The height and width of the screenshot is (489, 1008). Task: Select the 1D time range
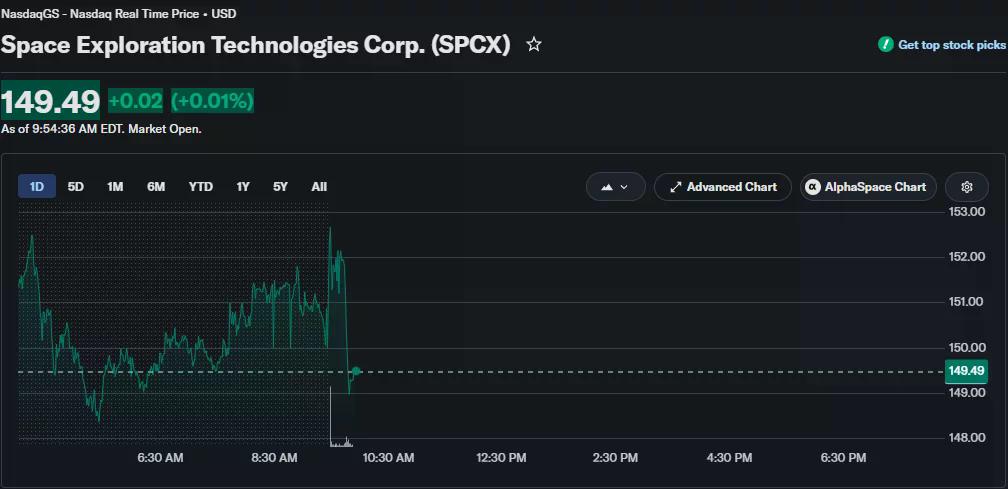click(x=37, y=186)
